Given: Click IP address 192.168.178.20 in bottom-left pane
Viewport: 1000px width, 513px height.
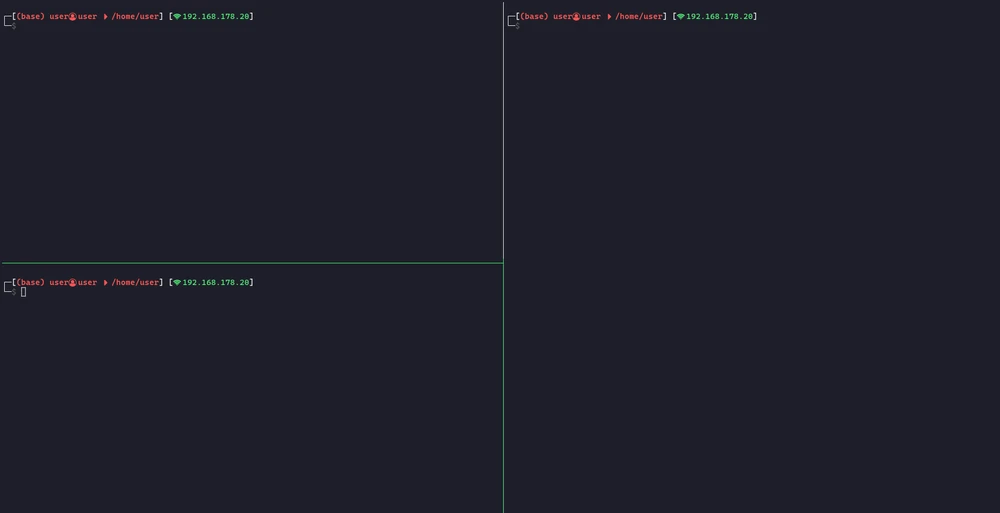Looking at the screenshot, I should tap(216, 283).
